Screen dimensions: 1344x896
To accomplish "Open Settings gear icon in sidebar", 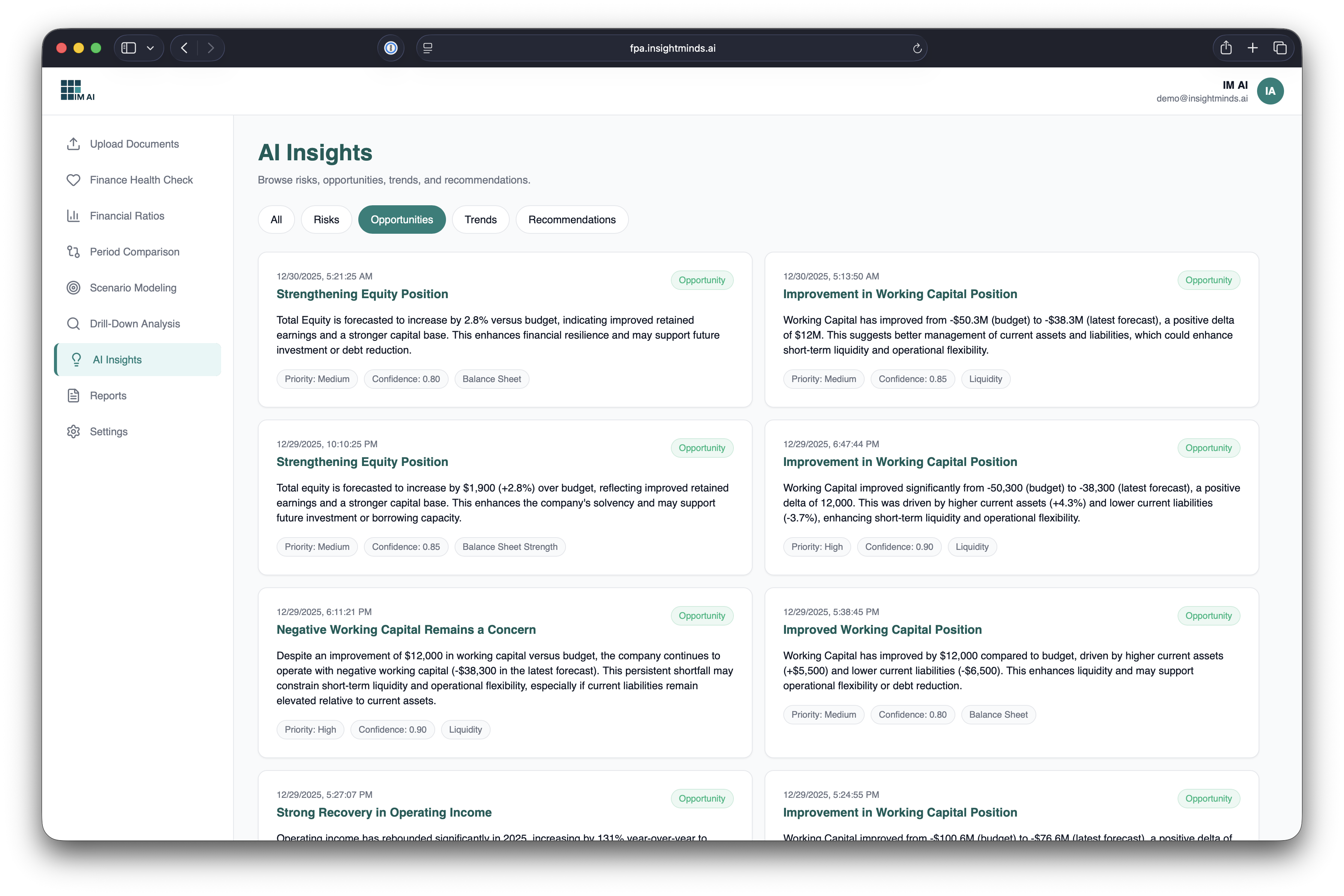I will click(x=73, y=432).
